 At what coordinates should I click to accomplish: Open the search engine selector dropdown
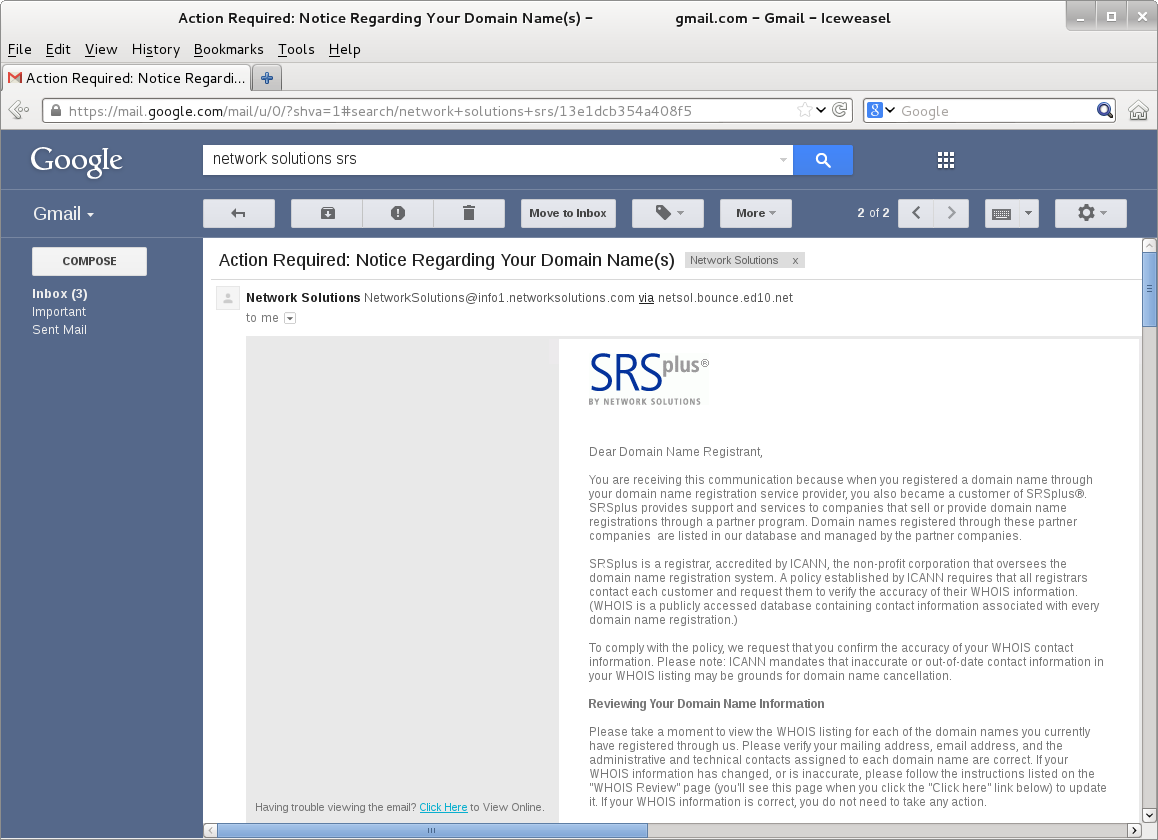click(880, 111)
